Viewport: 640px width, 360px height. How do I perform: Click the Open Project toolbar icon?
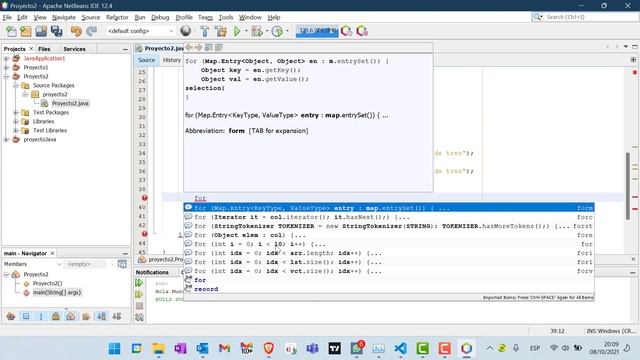pyautogui.click(x=41, y=31)
